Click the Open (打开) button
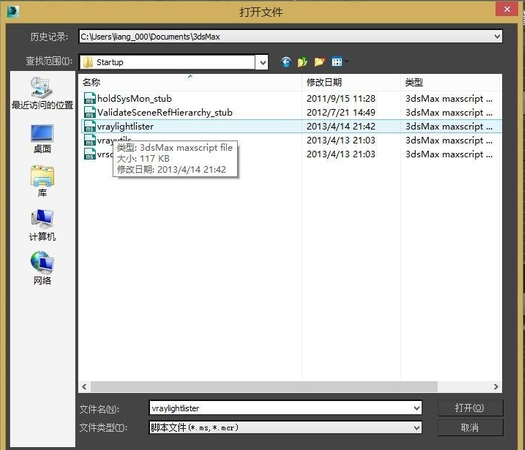 [470, 408]
